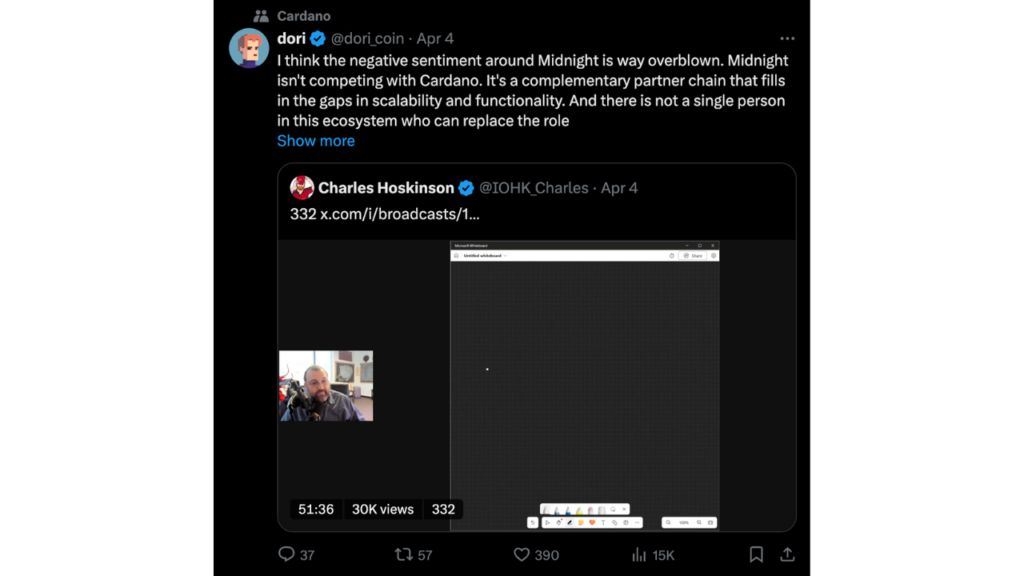
Task: Repost the tweet via retweet icon
Action: click(404, 554)
